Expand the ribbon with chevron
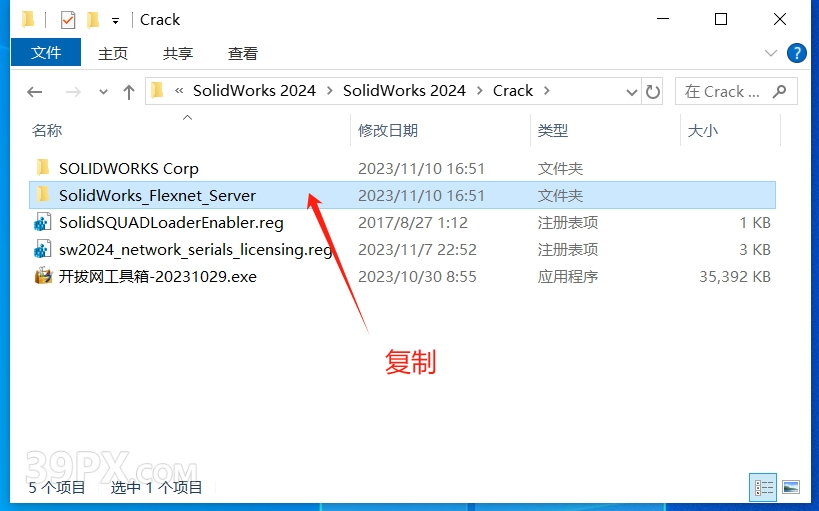This screenshot has height=511, width=819. pyautogui.click(x=770, y=53)
